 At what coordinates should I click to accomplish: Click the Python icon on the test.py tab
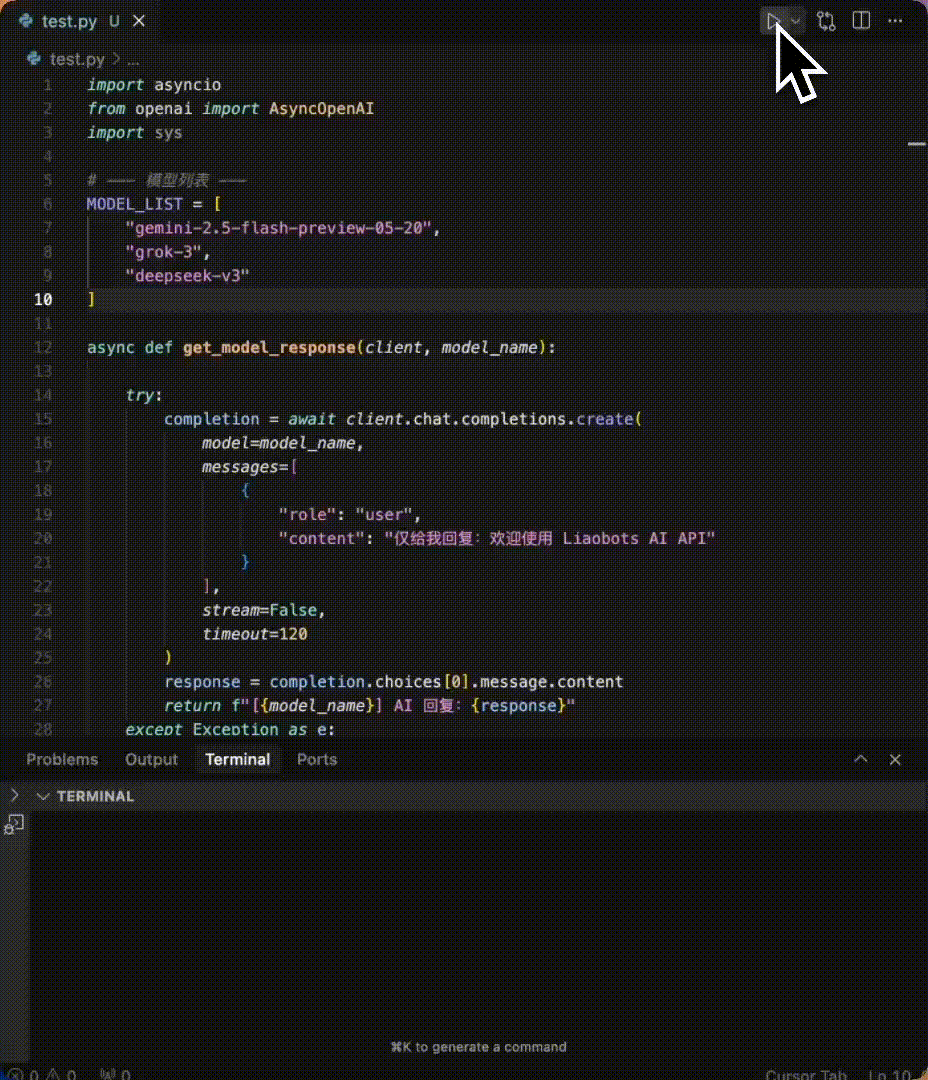point(24,18)
